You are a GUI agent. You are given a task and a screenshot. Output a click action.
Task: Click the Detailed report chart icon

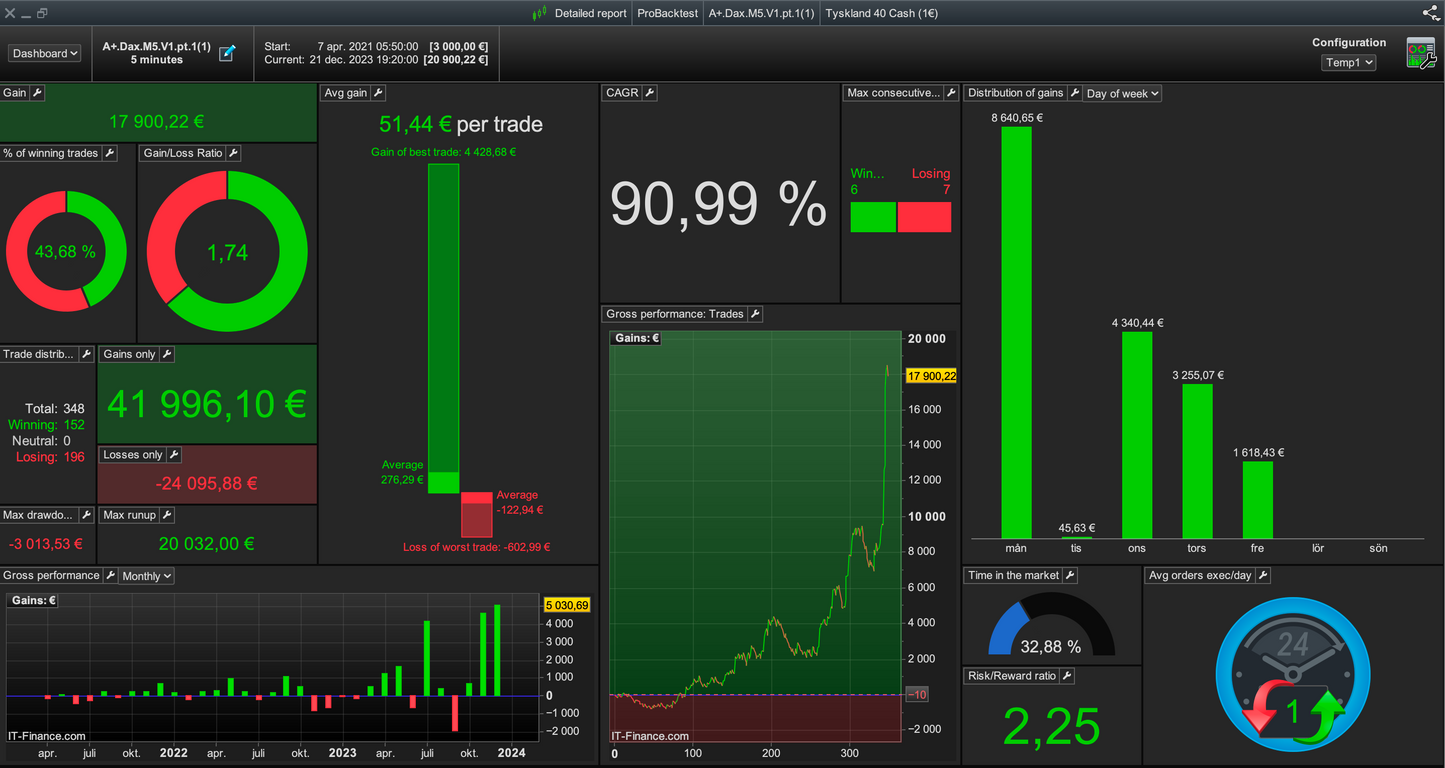click(x=540, y=13)
